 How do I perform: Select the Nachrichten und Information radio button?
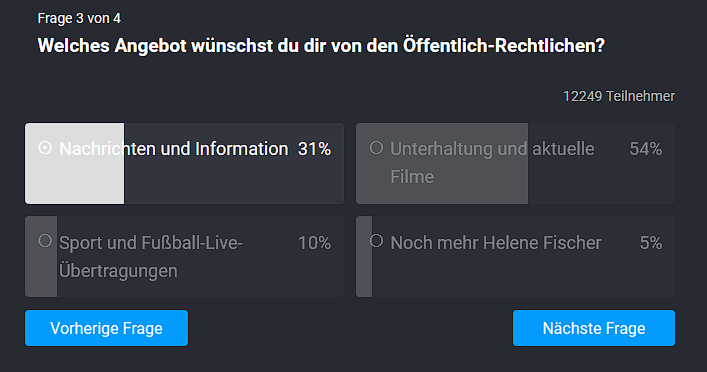pyautogui.click(x=45, y=147)
